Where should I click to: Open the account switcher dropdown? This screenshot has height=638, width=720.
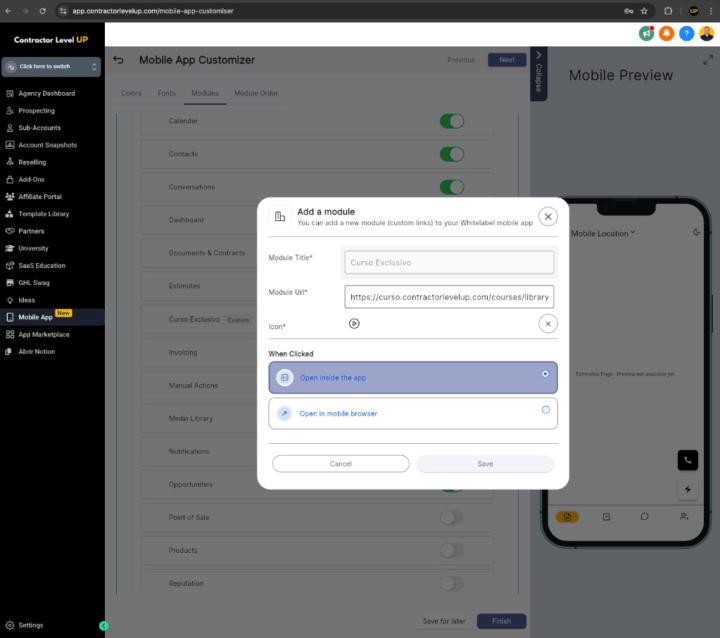(52, 67)
